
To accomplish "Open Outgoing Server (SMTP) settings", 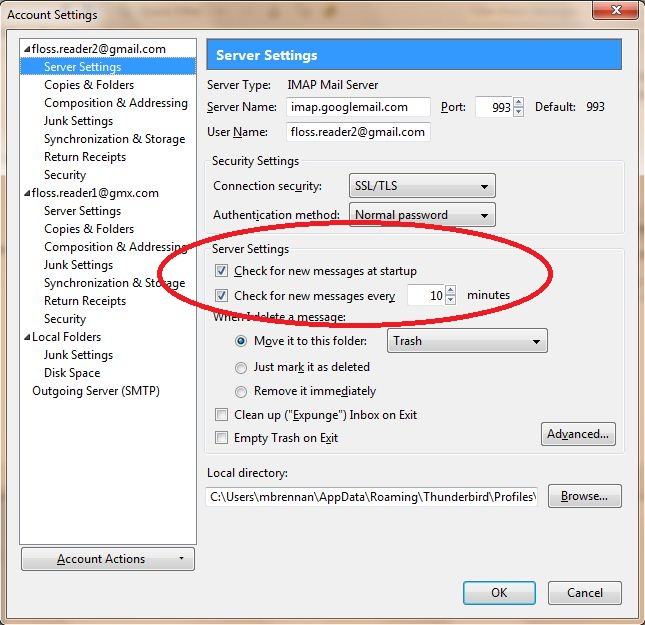I will coord(96,391).
